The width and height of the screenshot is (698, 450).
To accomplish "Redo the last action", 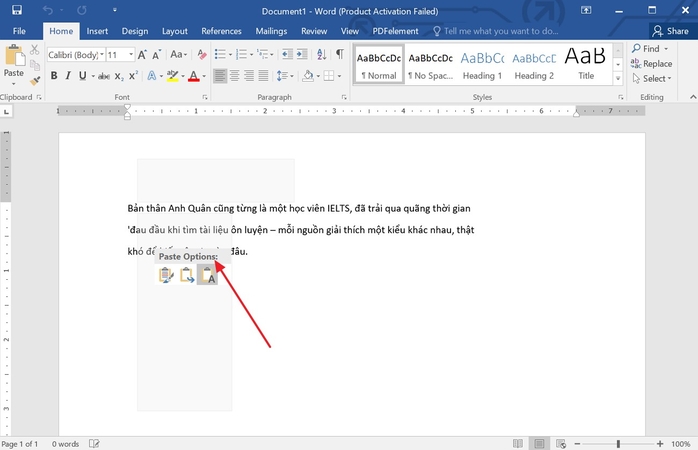I will click(81, 10).
